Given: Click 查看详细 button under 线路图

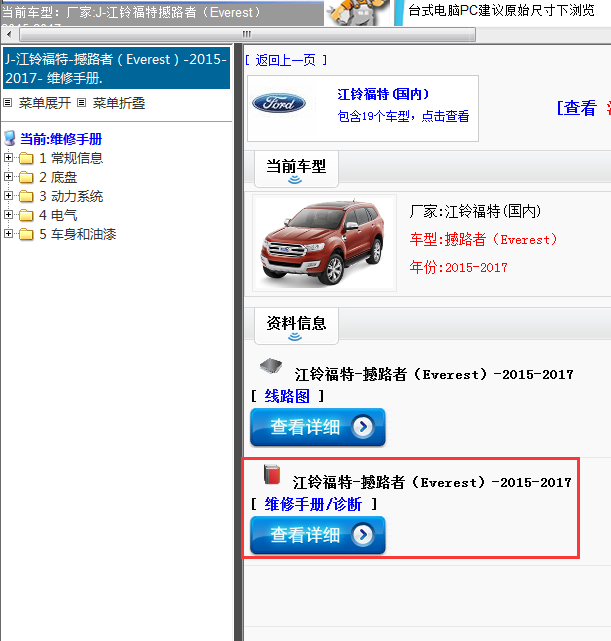Looking at the screenshot, I should (x=318, y=427).
